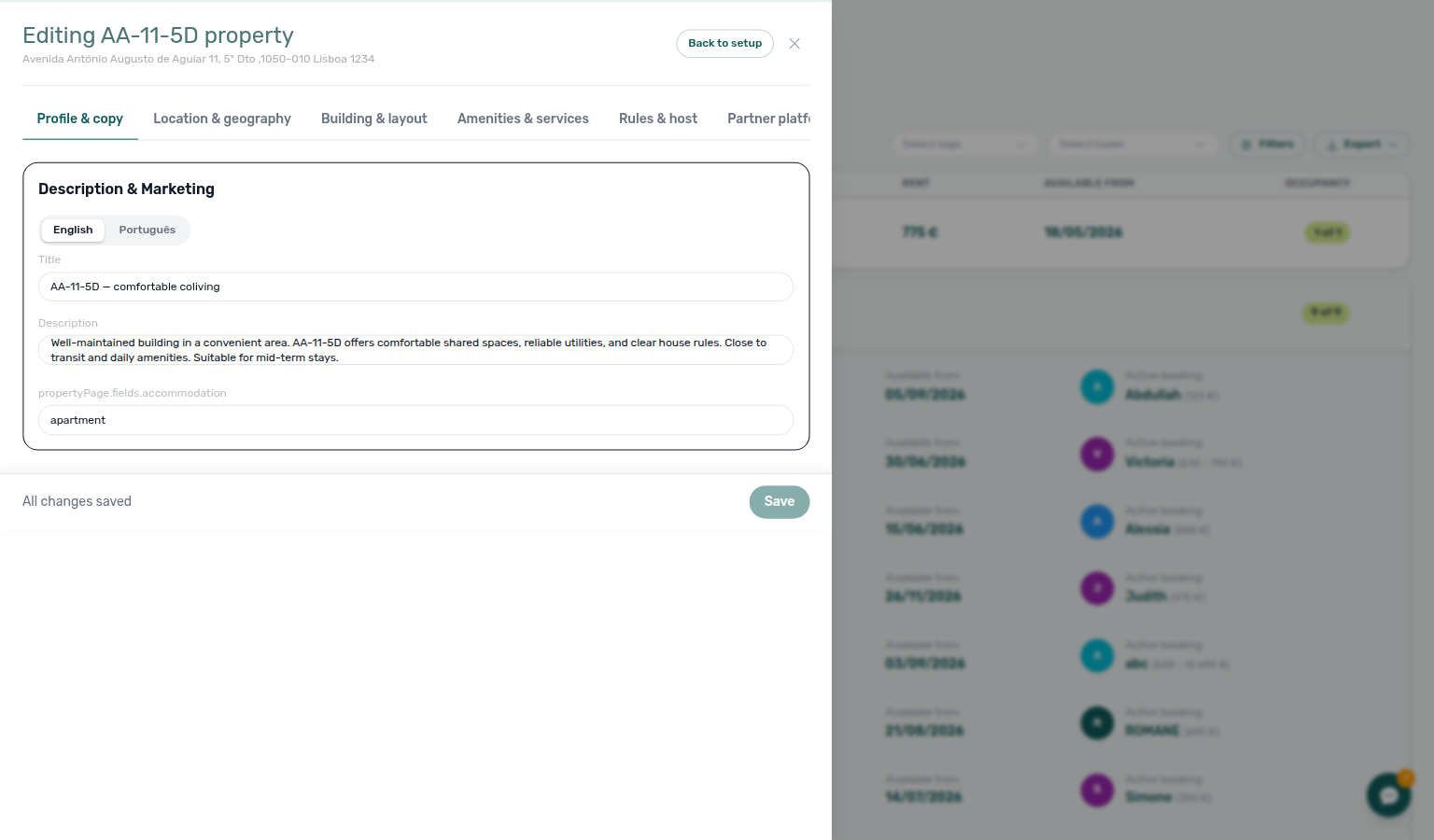Switch description language to Português
This screenshot has height=840, width=1434.
click(147, 231)
